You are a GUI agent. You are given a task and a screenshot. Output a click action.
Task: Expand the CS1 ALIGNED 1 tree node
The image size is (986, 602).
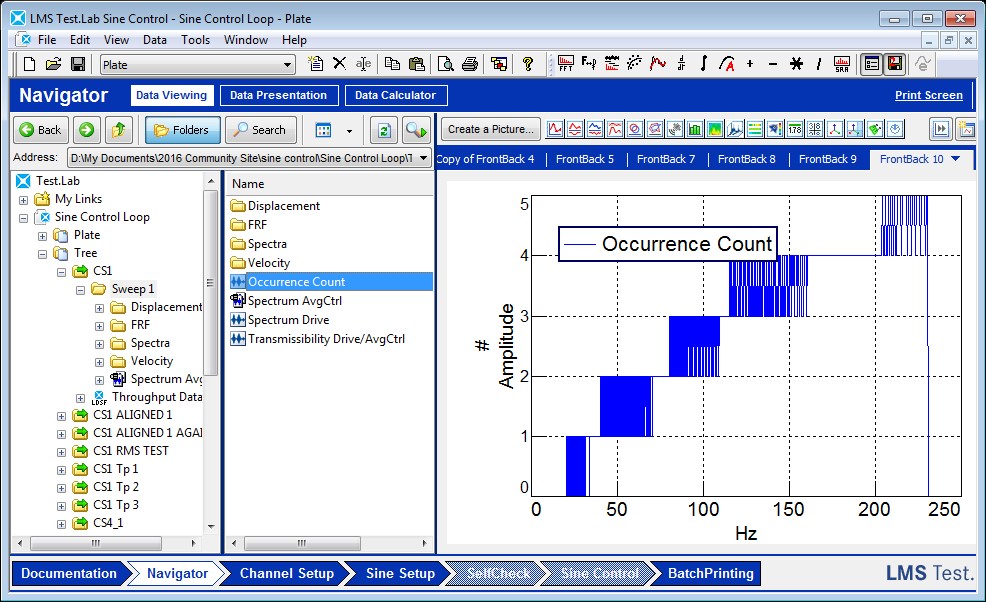click(x=62, y=415)
